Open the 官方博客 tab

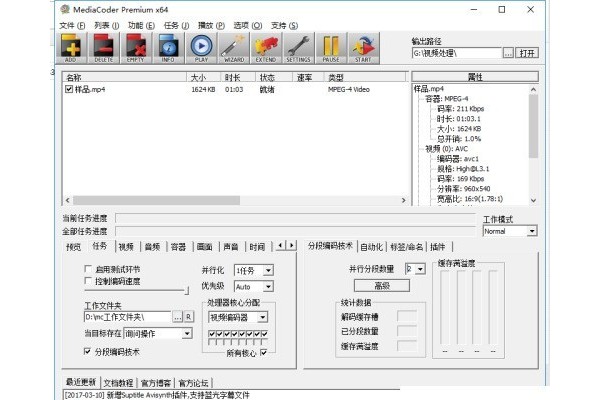[156, 383]
